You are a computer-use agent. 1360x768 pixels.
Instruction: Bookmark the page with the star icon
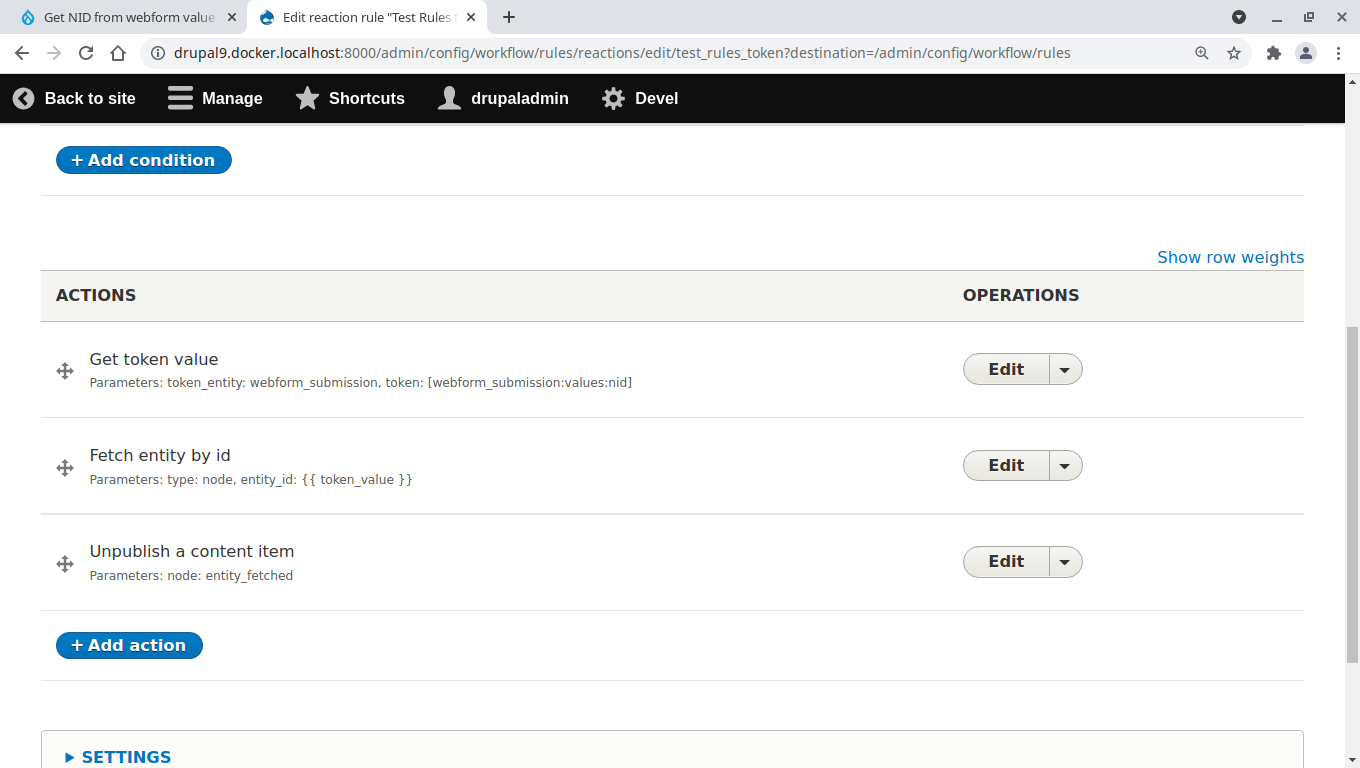(x=1234, y=54)
